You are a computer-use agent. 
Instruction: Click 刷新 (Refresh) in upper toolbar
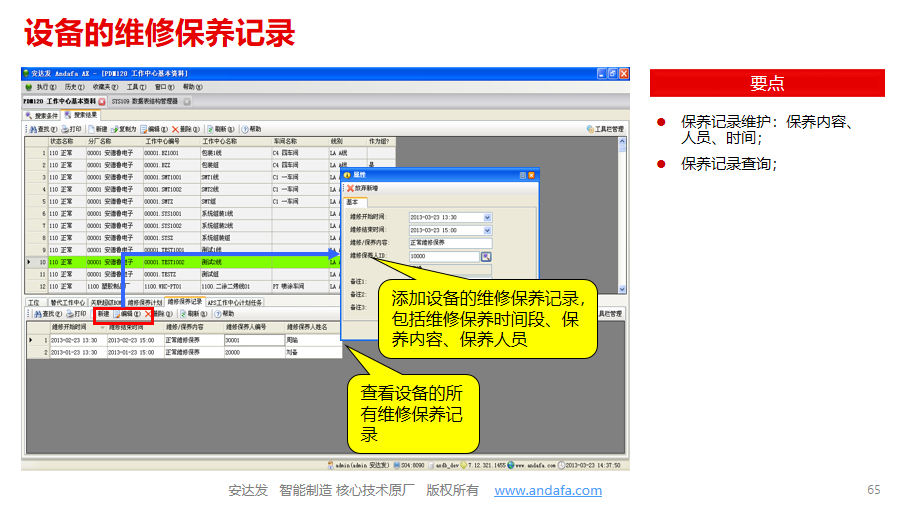click(222, 129)
